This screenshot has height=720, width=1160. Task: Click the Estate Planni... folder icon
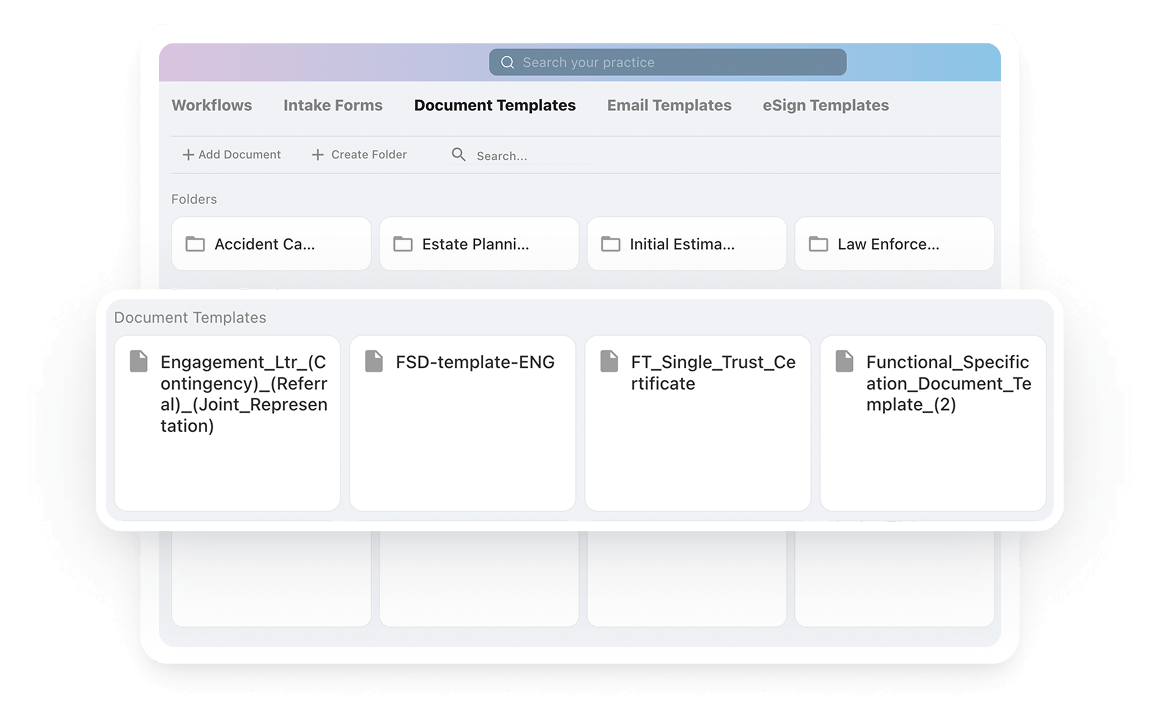pyautogui.click(x=403, y=244)
